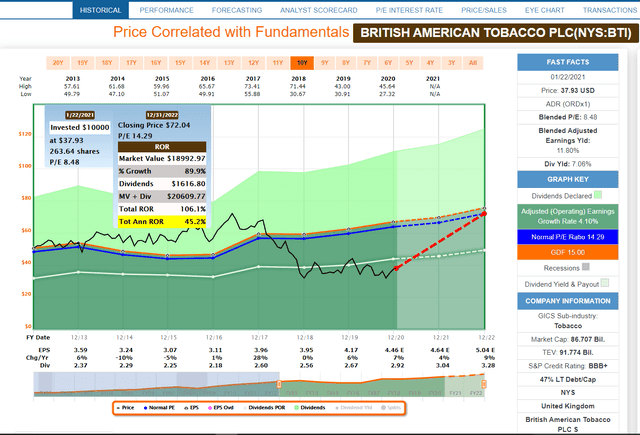640x435 pixels.
Task: Toggle the EPS legend entry
Action: click(x=191, y=408)
